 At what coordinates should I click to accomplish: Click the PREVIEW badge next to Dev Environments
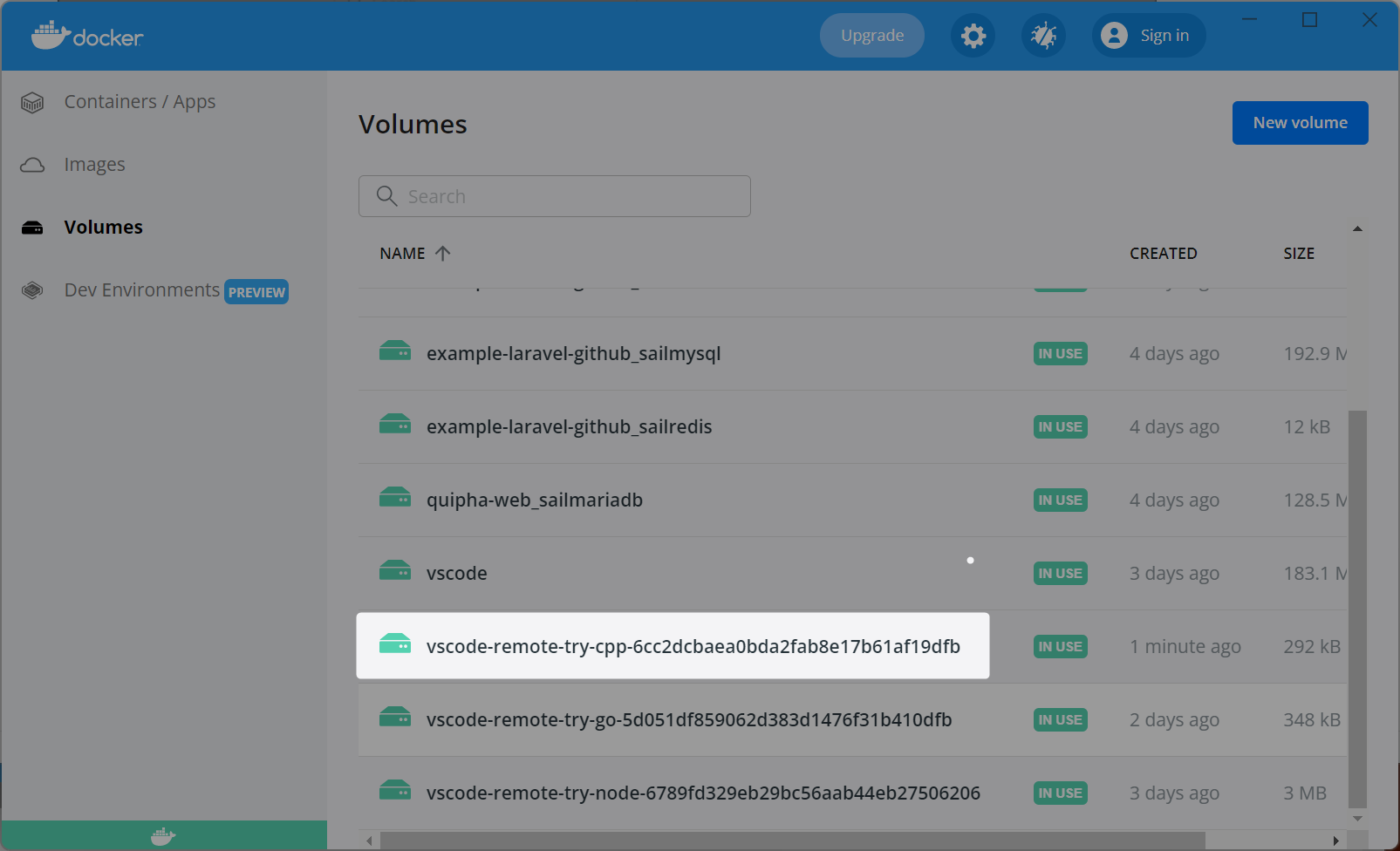click(x=256, y=292)
